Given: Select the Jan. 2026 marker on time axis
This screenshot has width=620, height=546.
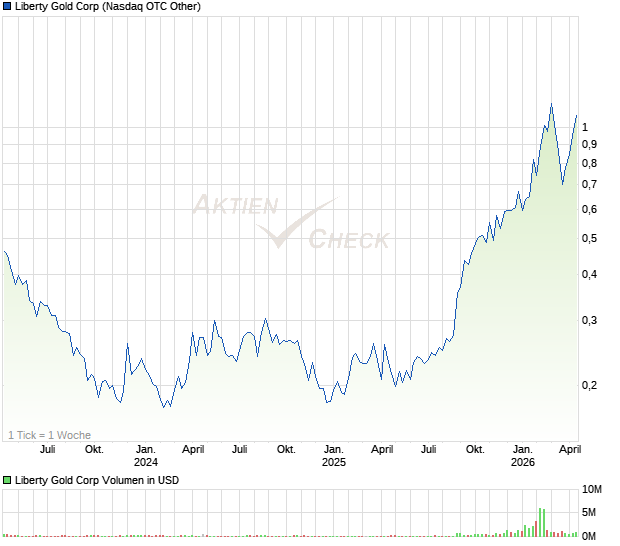Looking at the screenshot, I should point(522,456).
